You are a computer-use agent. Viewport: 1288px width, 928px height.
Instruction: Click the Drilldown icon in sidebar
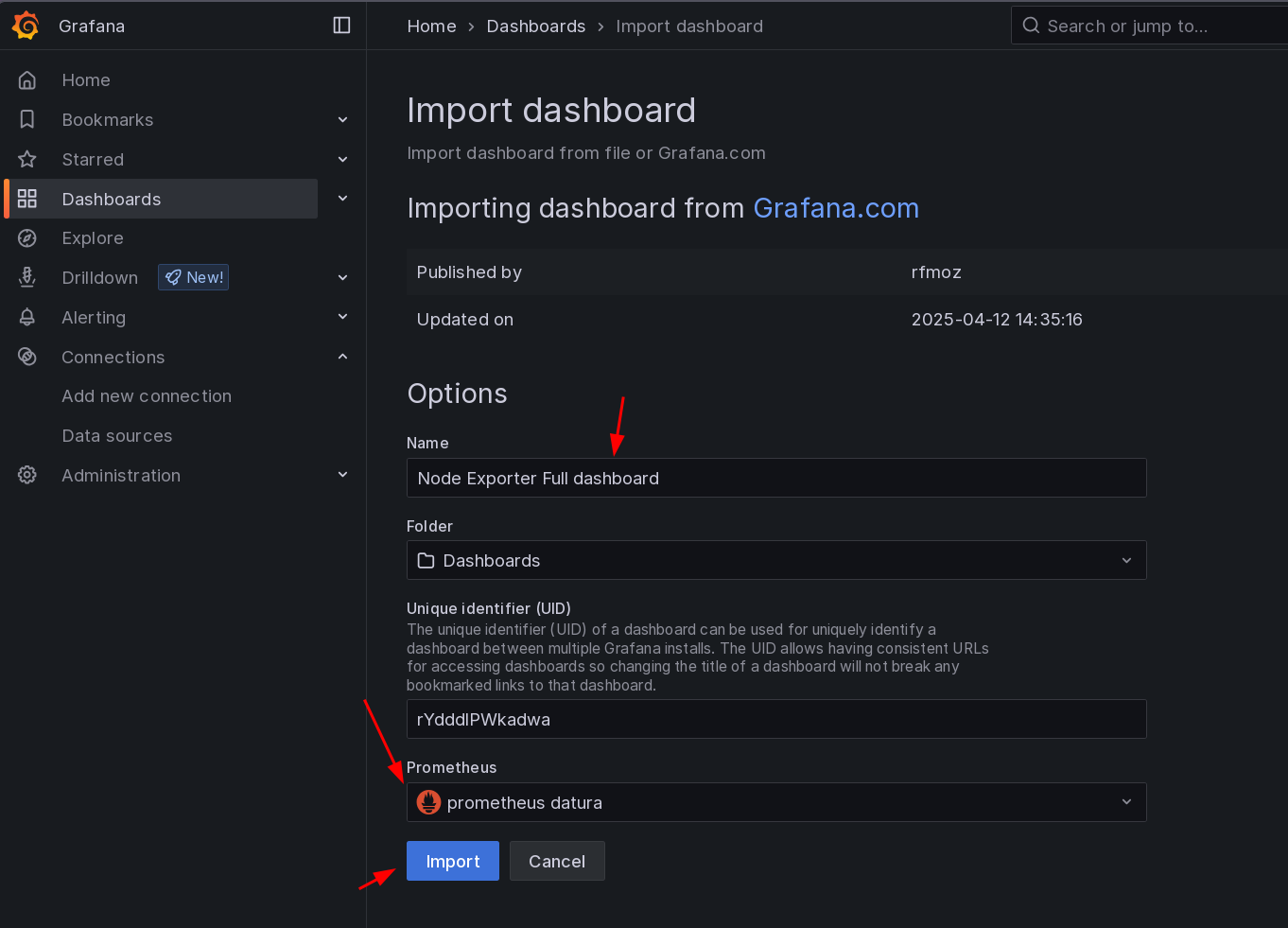(x=27, y=277)
